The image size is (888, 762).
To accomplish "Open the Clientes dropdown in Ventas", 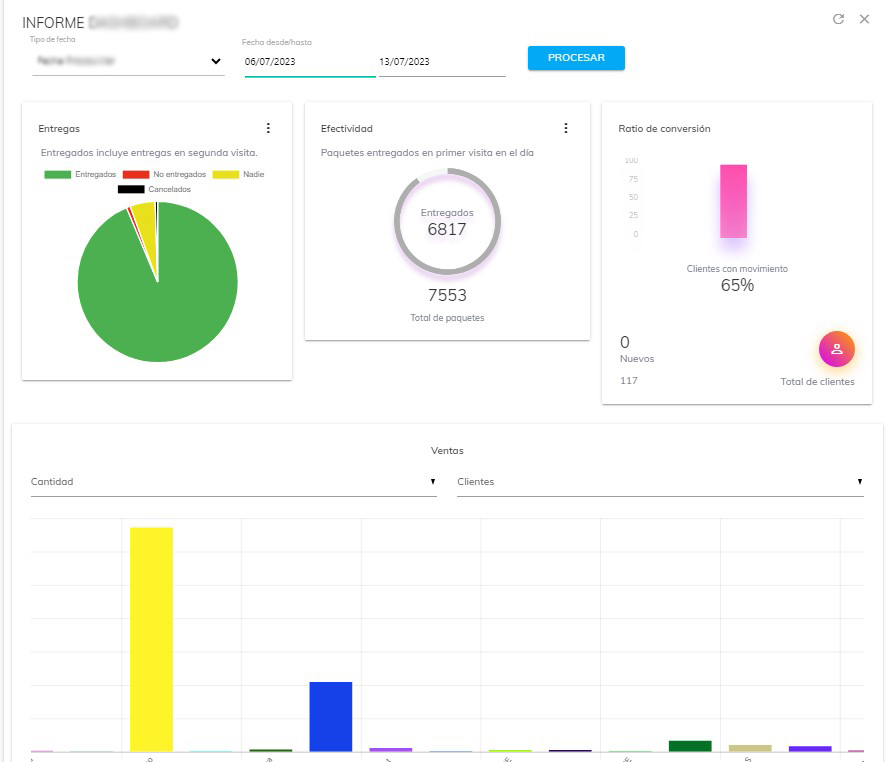I will click(659, 482).
